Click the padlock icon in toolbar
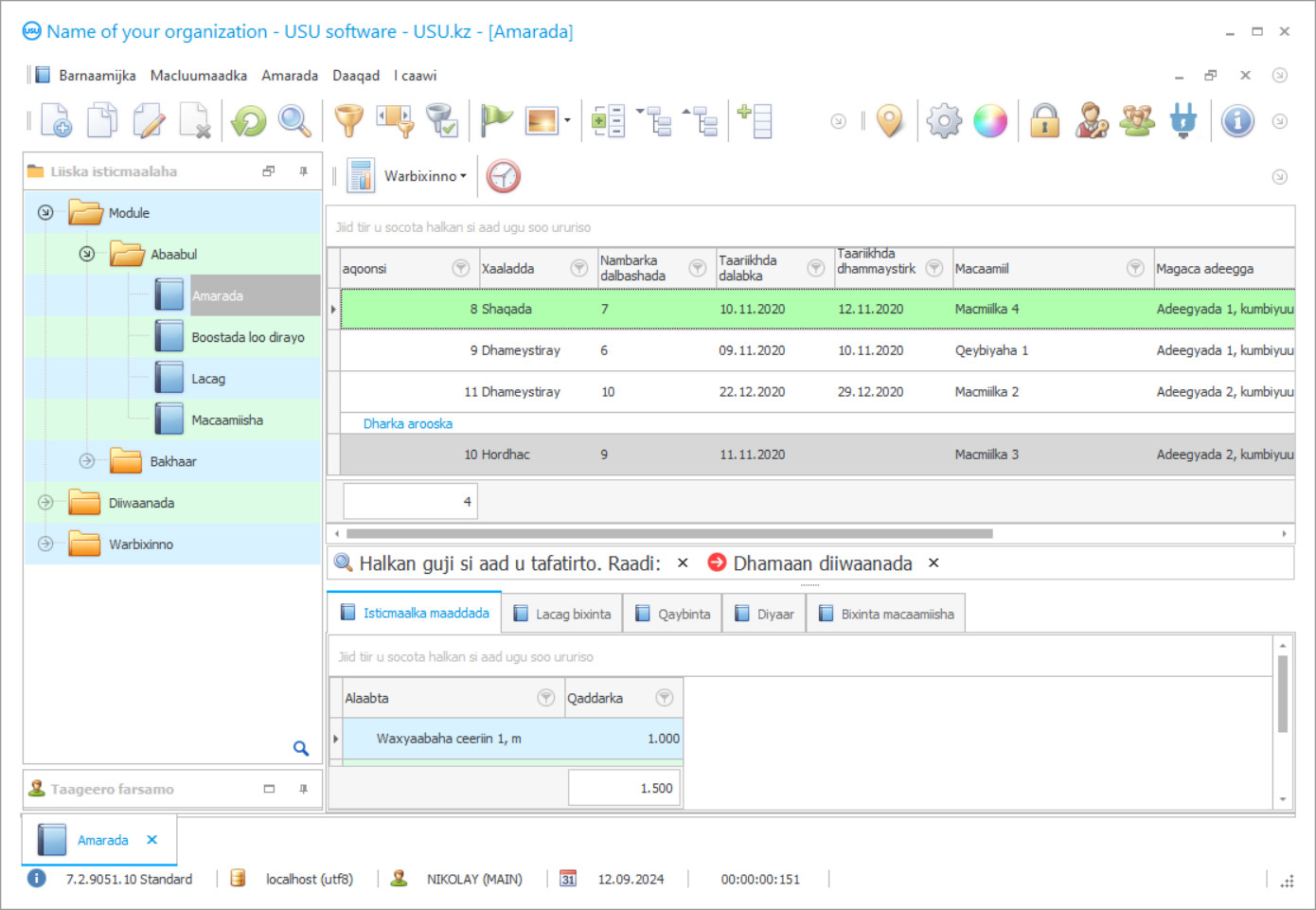 click(1044, 121)
